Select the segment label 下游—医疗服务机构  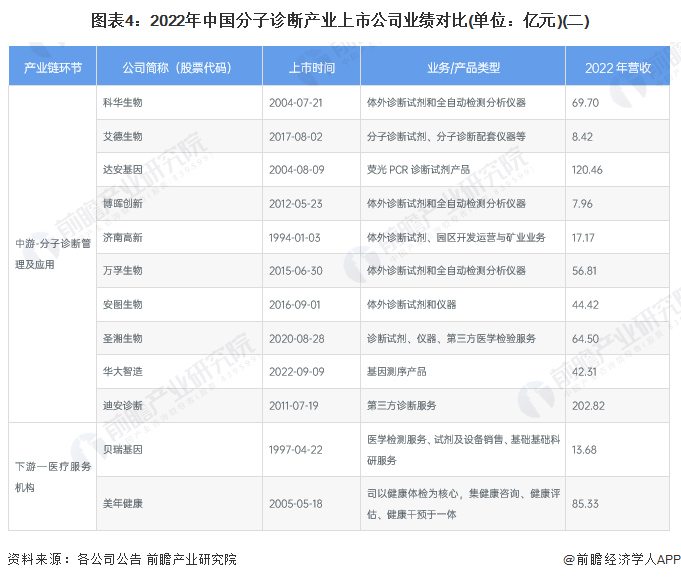click(x=53, y=477)
